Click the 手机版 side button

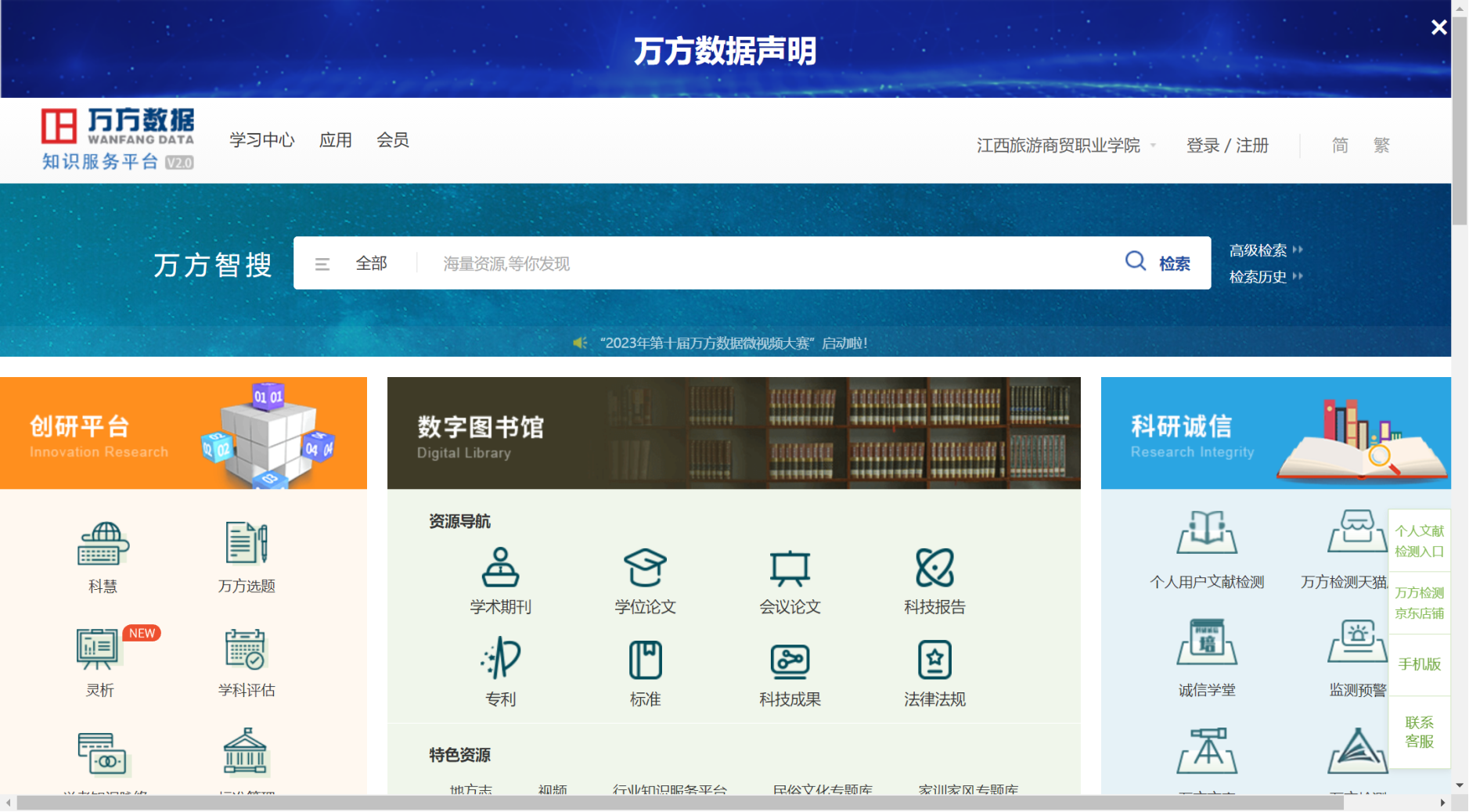(1419, 664)
